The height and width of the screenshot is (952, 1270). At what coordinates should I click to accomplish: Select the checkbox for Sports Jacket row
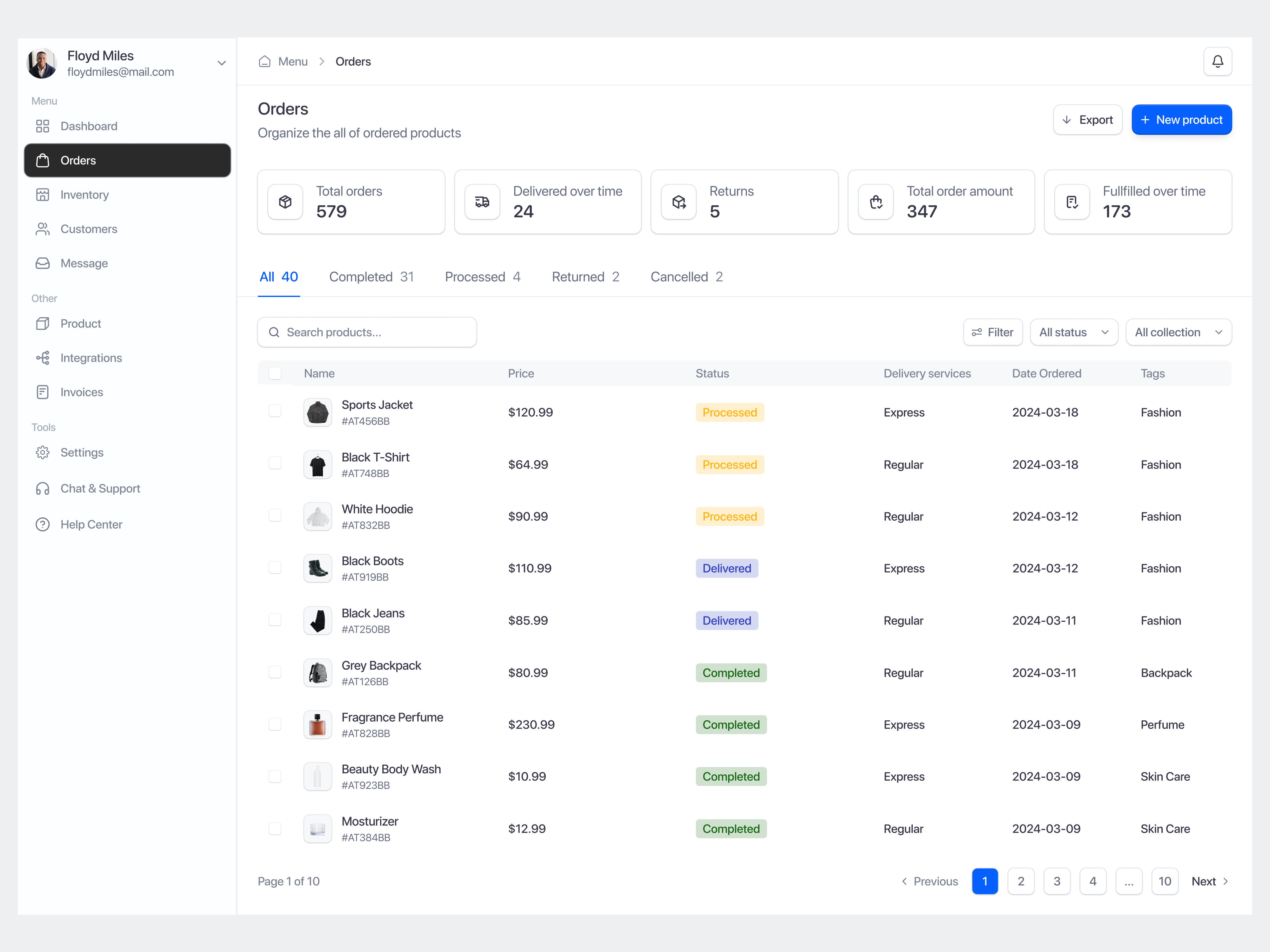[x=275, y=411]
